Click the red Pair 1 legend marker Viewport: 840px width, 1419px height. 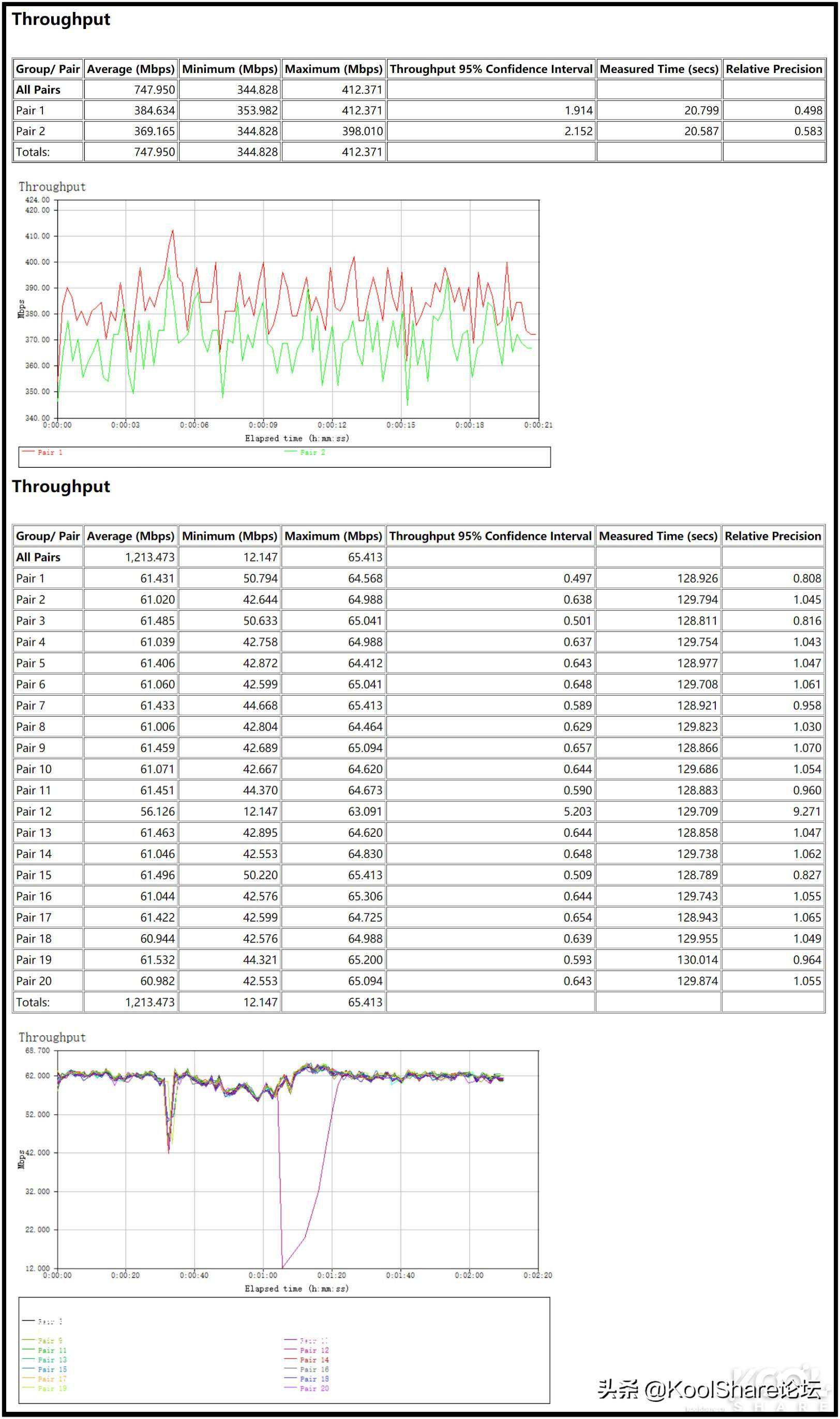coord(28,451)
